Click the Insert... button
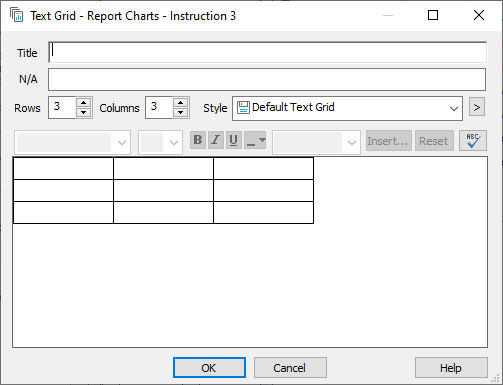 tap(389, 141)
